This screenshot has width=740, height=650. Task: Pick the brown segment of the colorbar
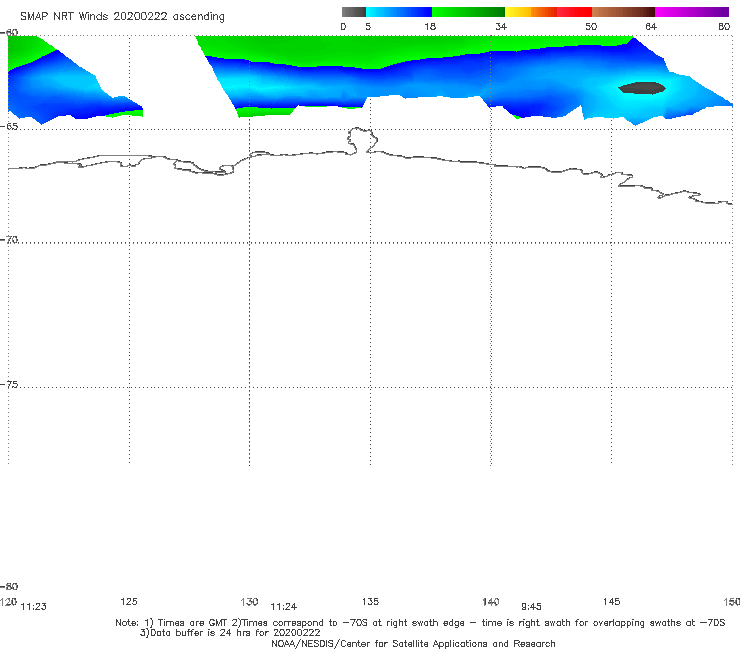tap(623, 12)
